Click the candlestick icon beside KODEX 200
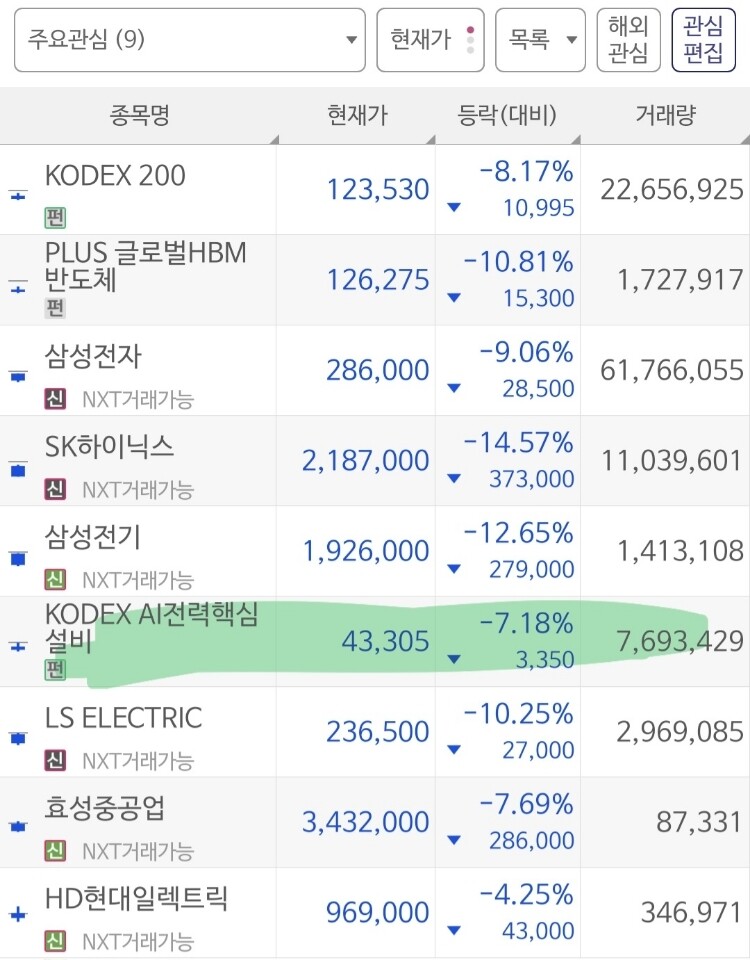This screenshot has width=750, height=960. [18, 196]
